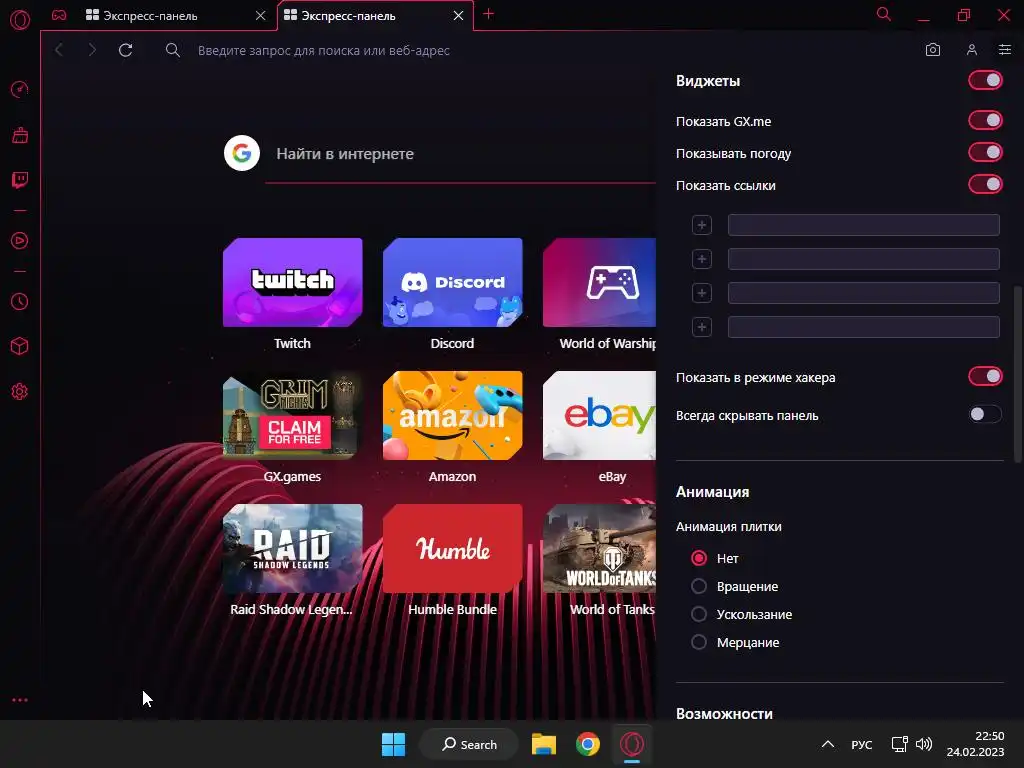Enable Всегда скрывать панель toggle
This screenshot has width=1024, height=768.
[x=985, y=414]
